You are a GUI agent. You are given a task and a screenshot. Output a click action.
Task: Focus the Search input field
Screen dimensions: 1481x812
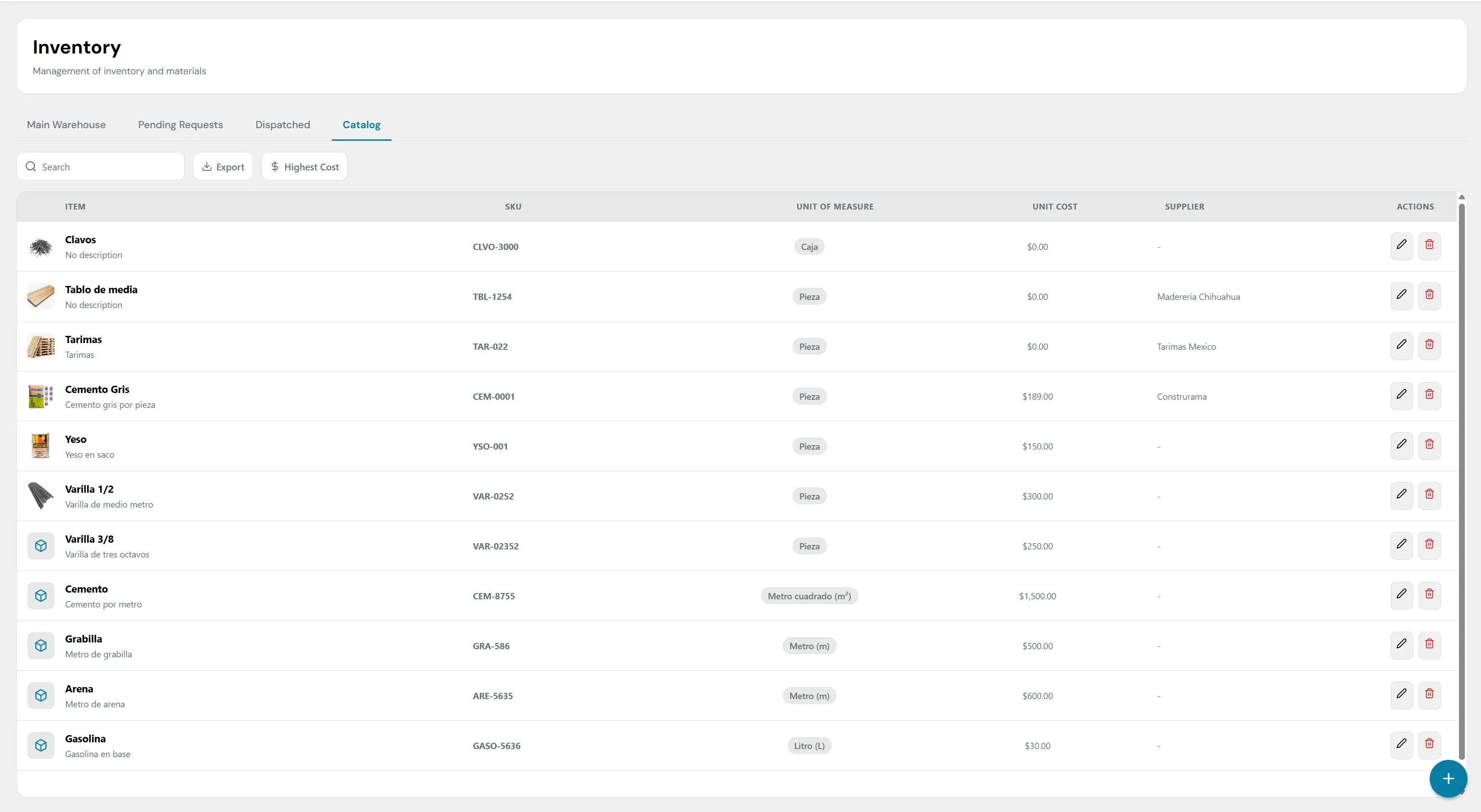[101, 166]
